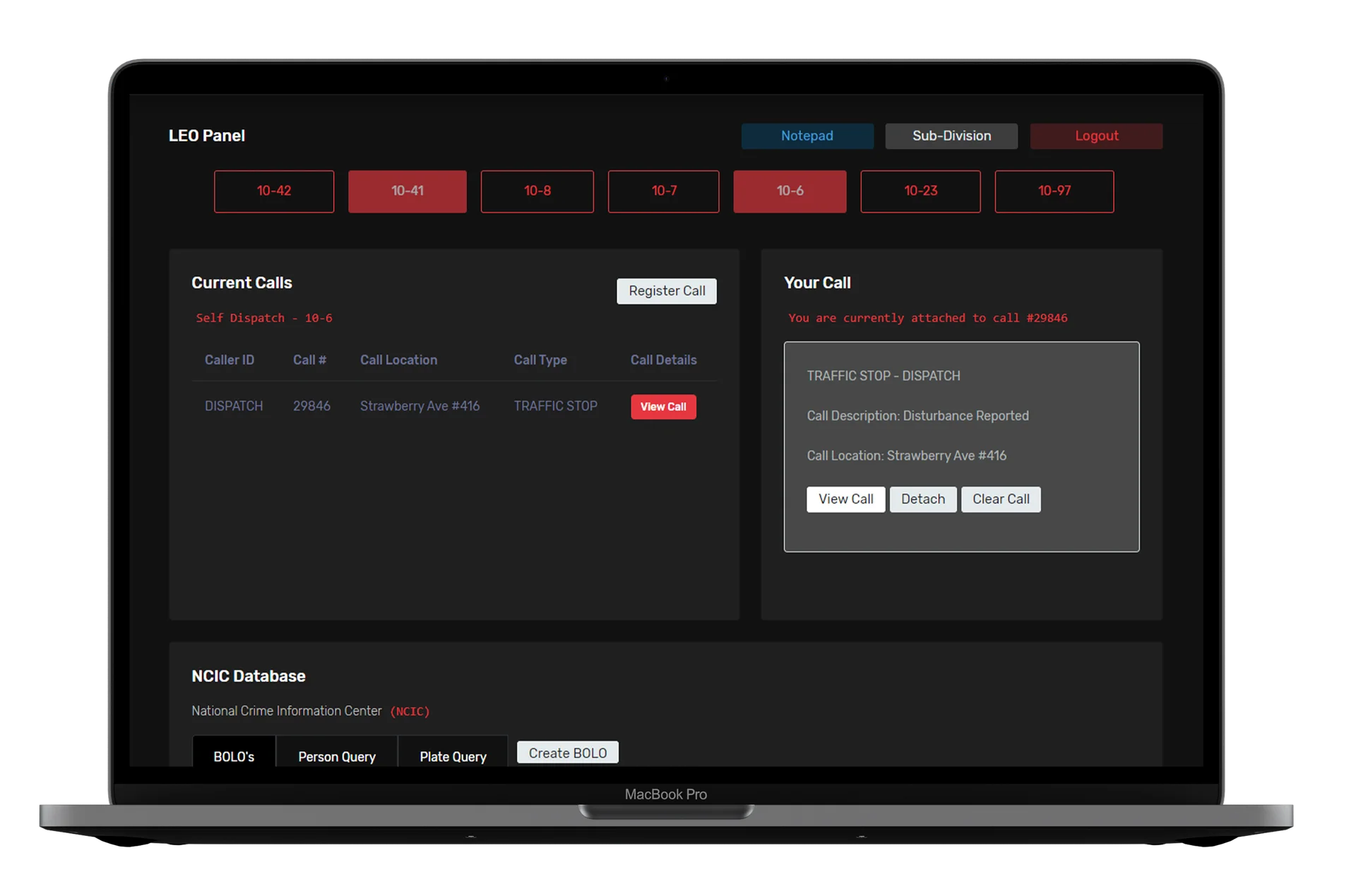This screenshot has width=1356, height=896.
Task: View Call in the Your Call panel
Action: point(845,499)
